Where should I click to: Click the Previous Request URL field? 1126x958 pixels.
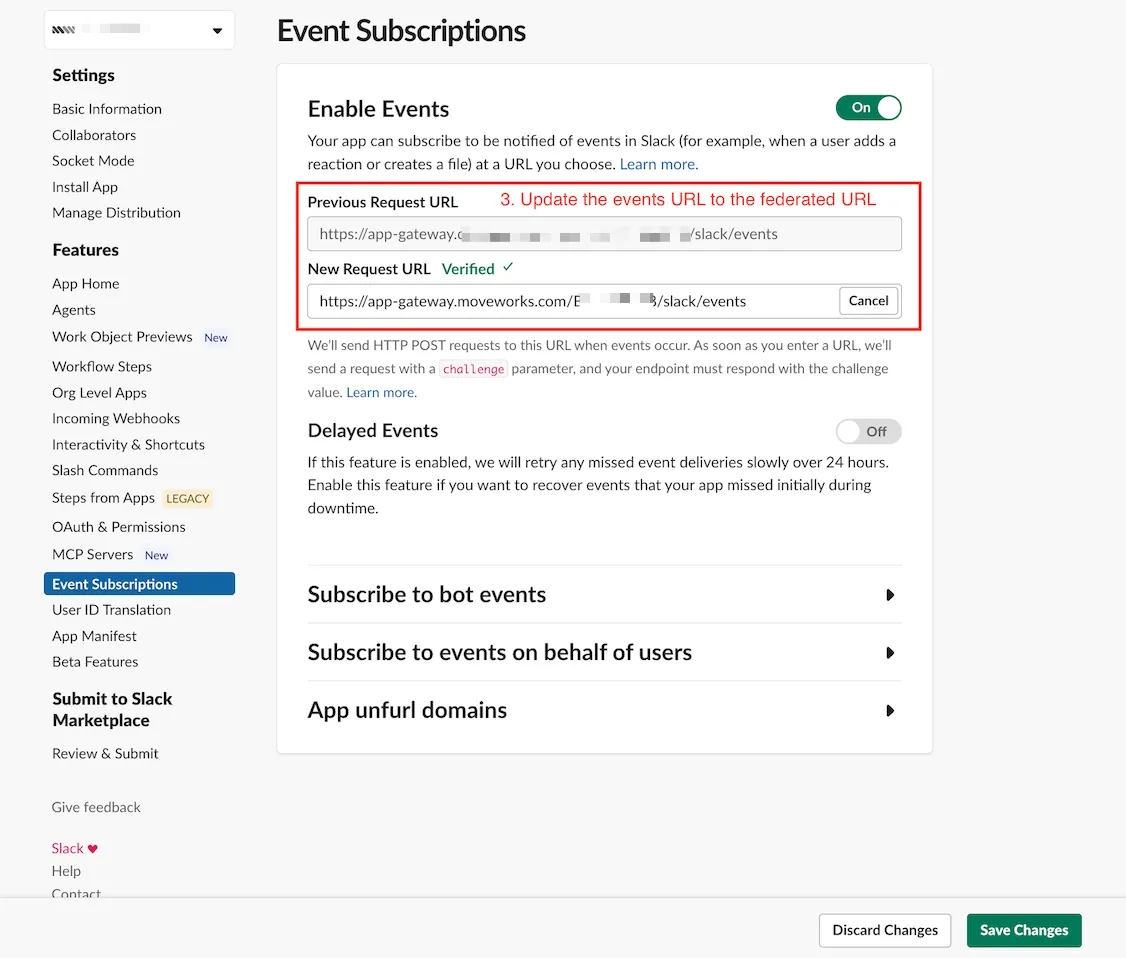coord(604,234)
